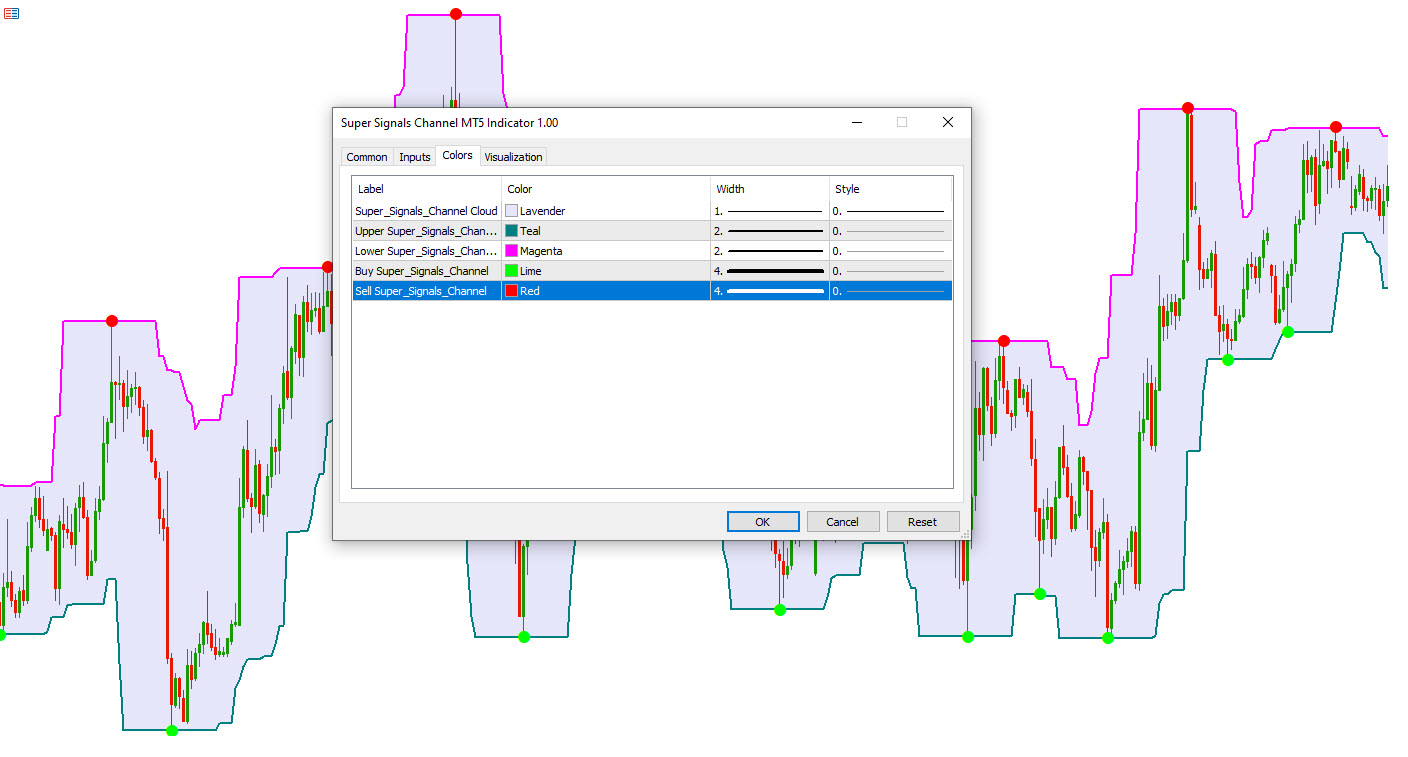This screenshot has width=1408, height=757.
Task: Confirm settings with the OK button
Action: coord(762,521)
